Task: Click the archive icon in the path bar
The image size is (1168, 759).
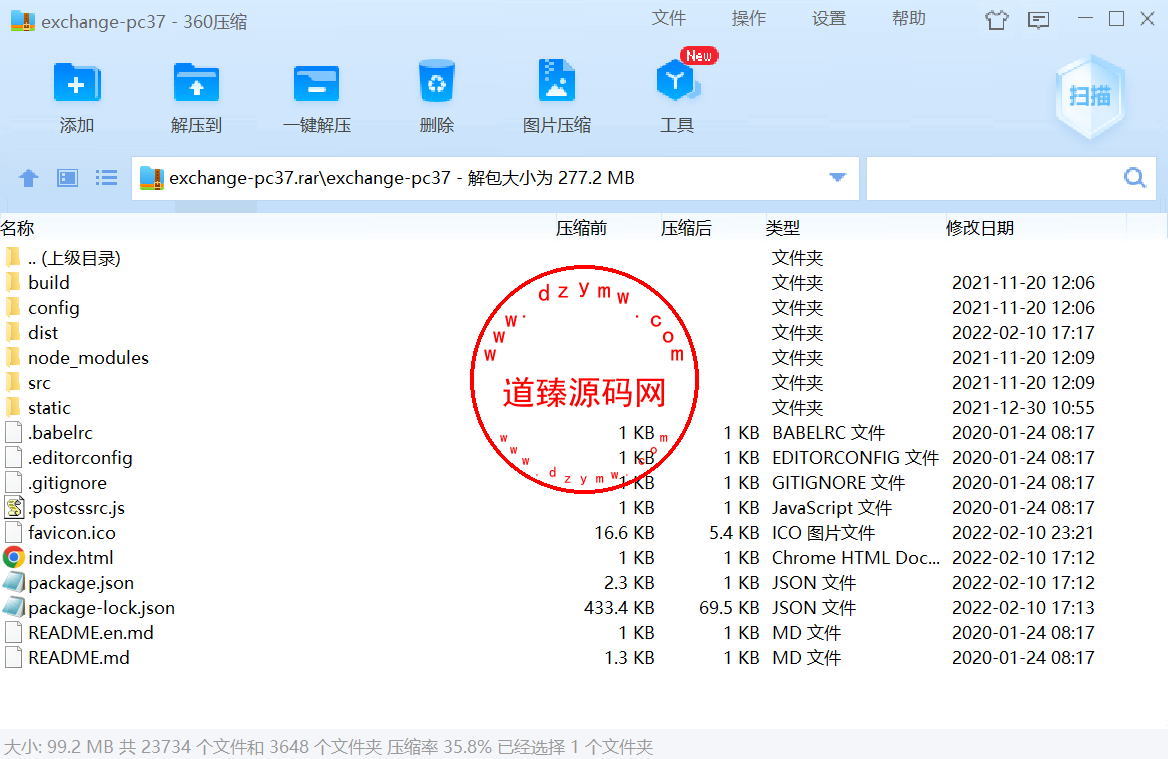Action: click(x=151, y=178)
